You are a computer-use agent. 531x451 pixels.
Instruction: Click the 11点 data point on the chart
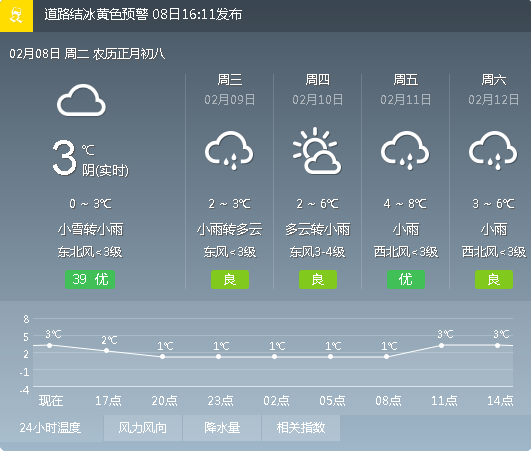442,345
